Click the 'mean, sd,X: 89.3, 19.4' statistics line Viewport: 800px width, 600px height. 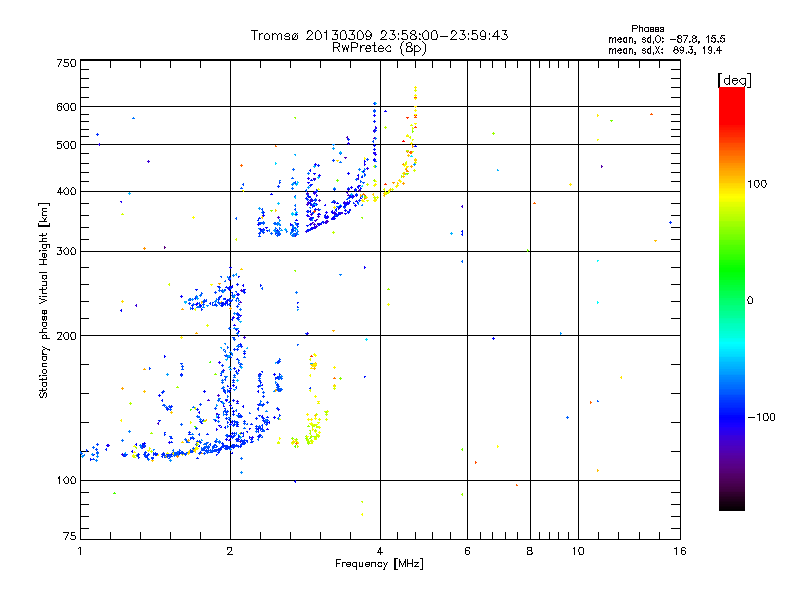pos(665,50)
